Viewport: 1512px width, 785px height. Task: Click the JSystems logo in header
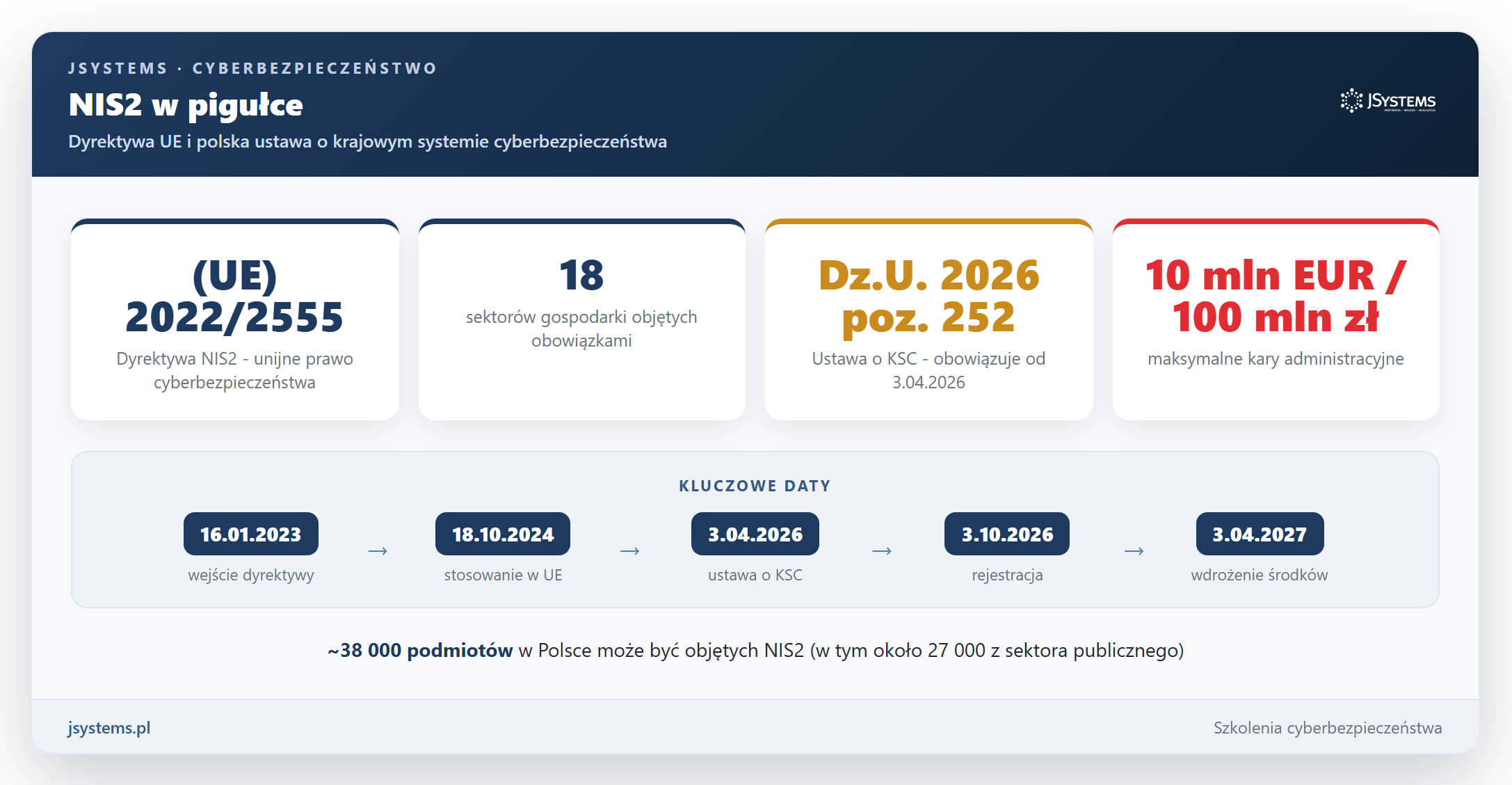click(x=1388, y=102)
